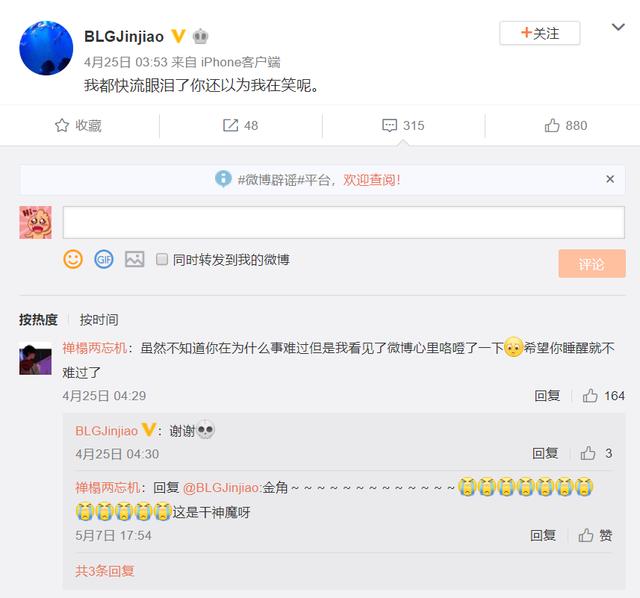
Task: Open the post options chevron dropdown
Action: [618, 27]
